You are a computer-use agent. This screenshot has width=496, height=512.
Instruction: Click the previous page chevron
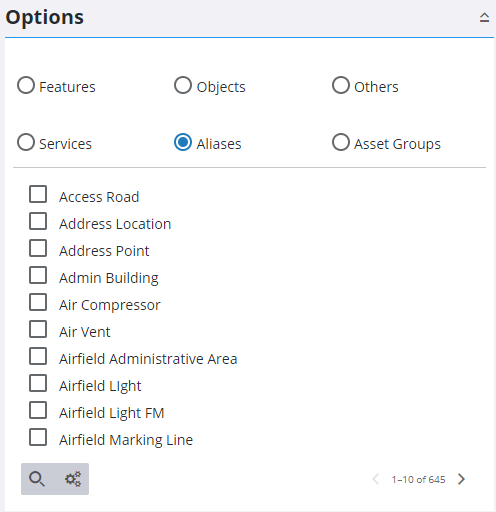pos(376,479)
